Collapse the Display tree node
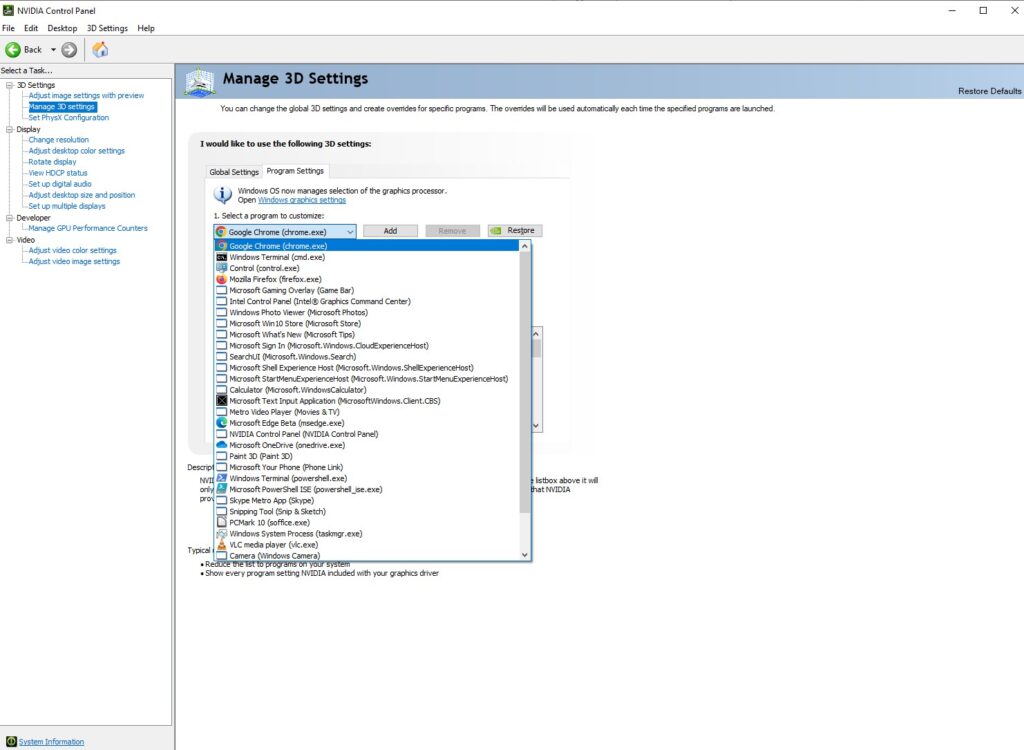Image resolution: width=1024 pixels, height=750 pixels. (x=9, y=129)
